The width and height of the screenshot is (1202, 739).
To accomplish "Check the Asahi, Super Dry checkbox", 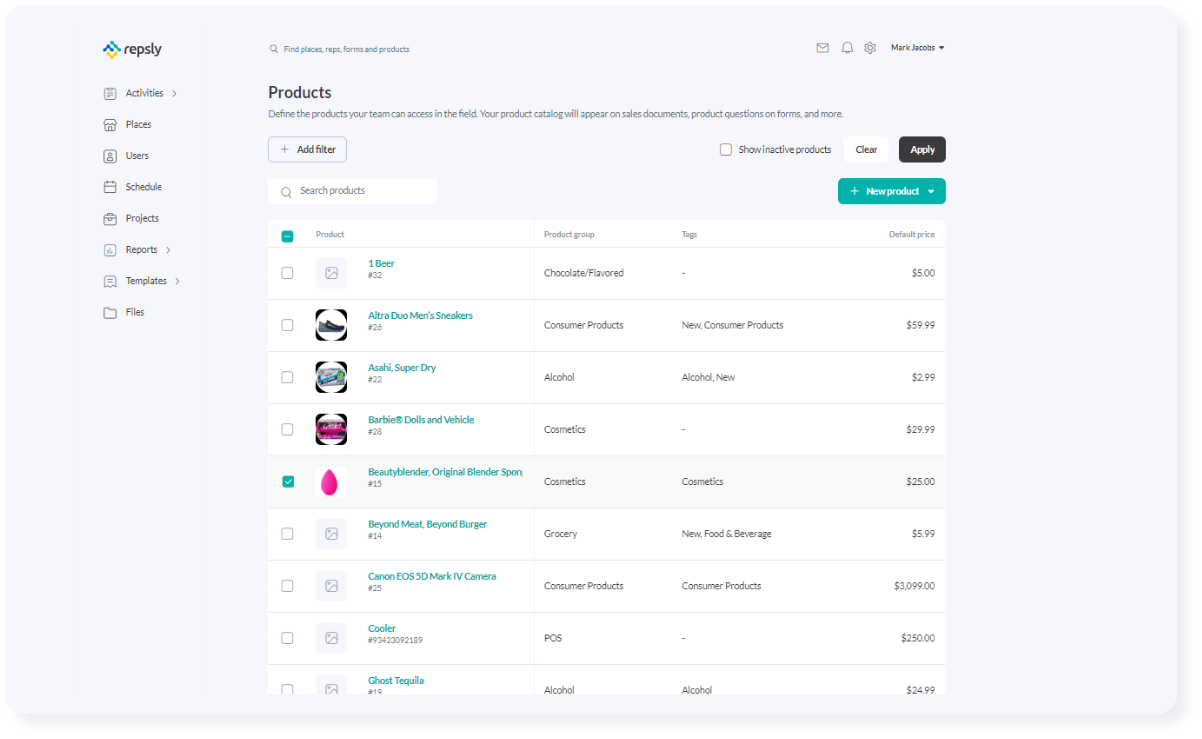I will tap(287, 377).
